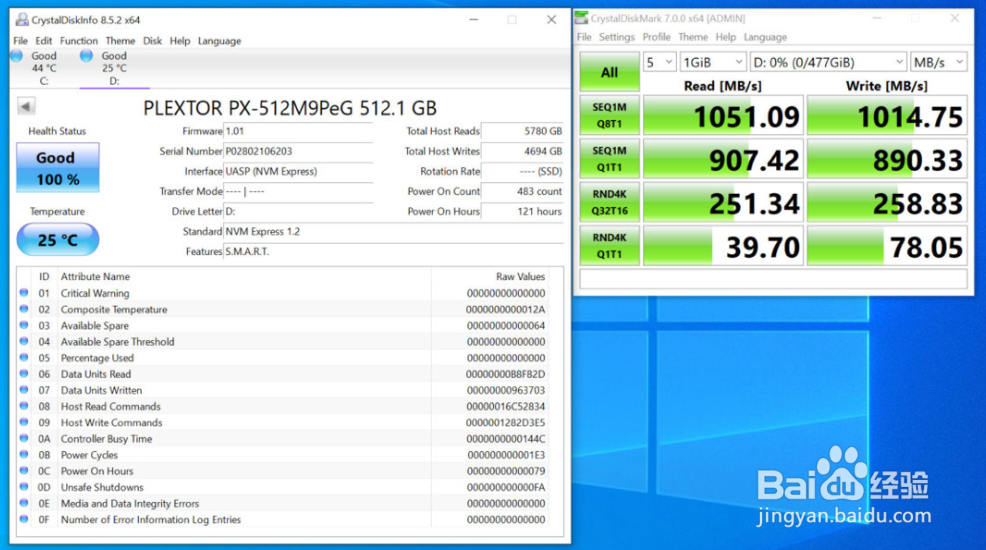Click the Power On Hours row status dot

(24, 471)
